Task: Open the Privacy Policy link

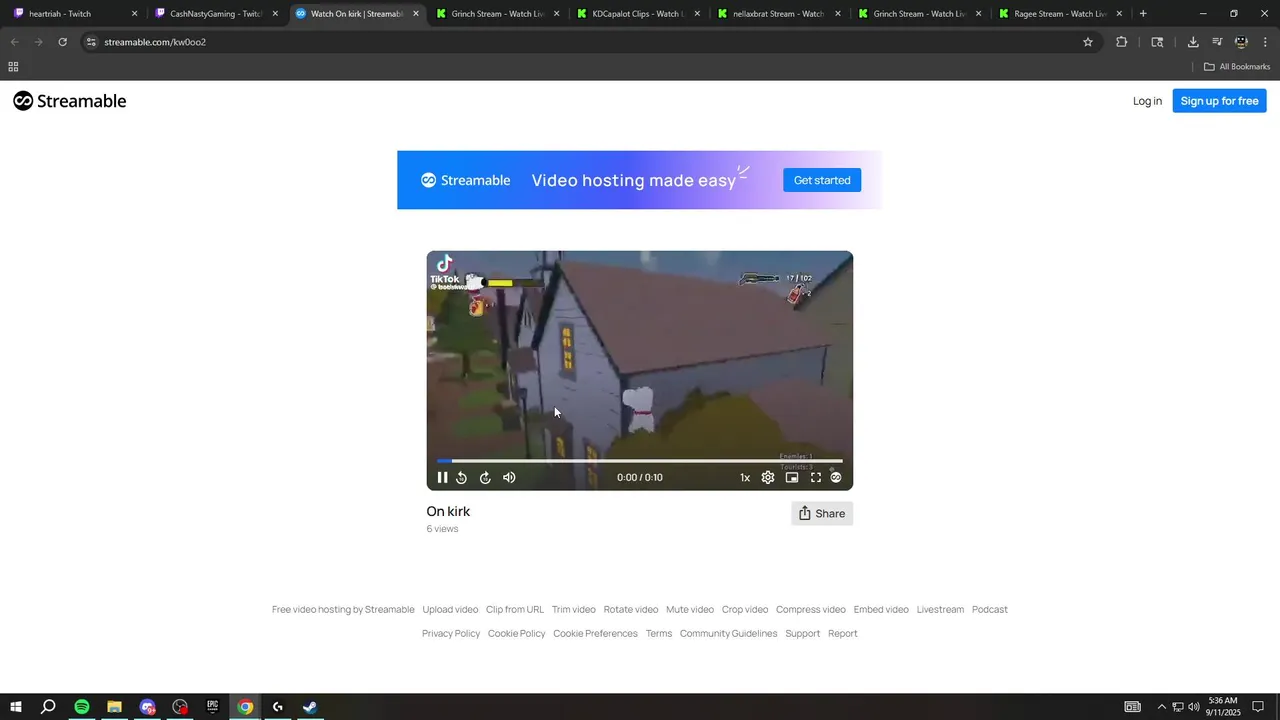Action: (x=451, y=634)
